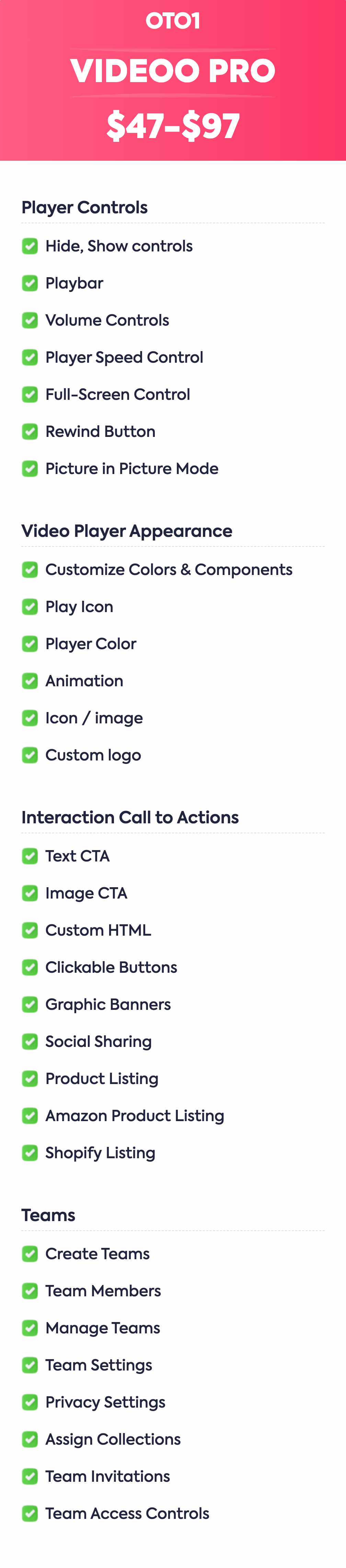Click the OTO1 label in the banner

click(x=173, y=21)
